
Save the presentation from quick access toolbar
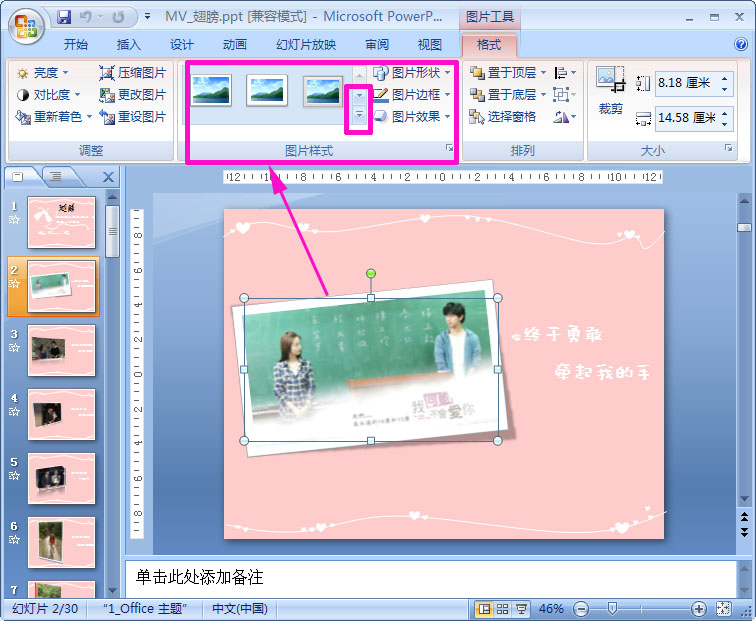coord(64,17)
